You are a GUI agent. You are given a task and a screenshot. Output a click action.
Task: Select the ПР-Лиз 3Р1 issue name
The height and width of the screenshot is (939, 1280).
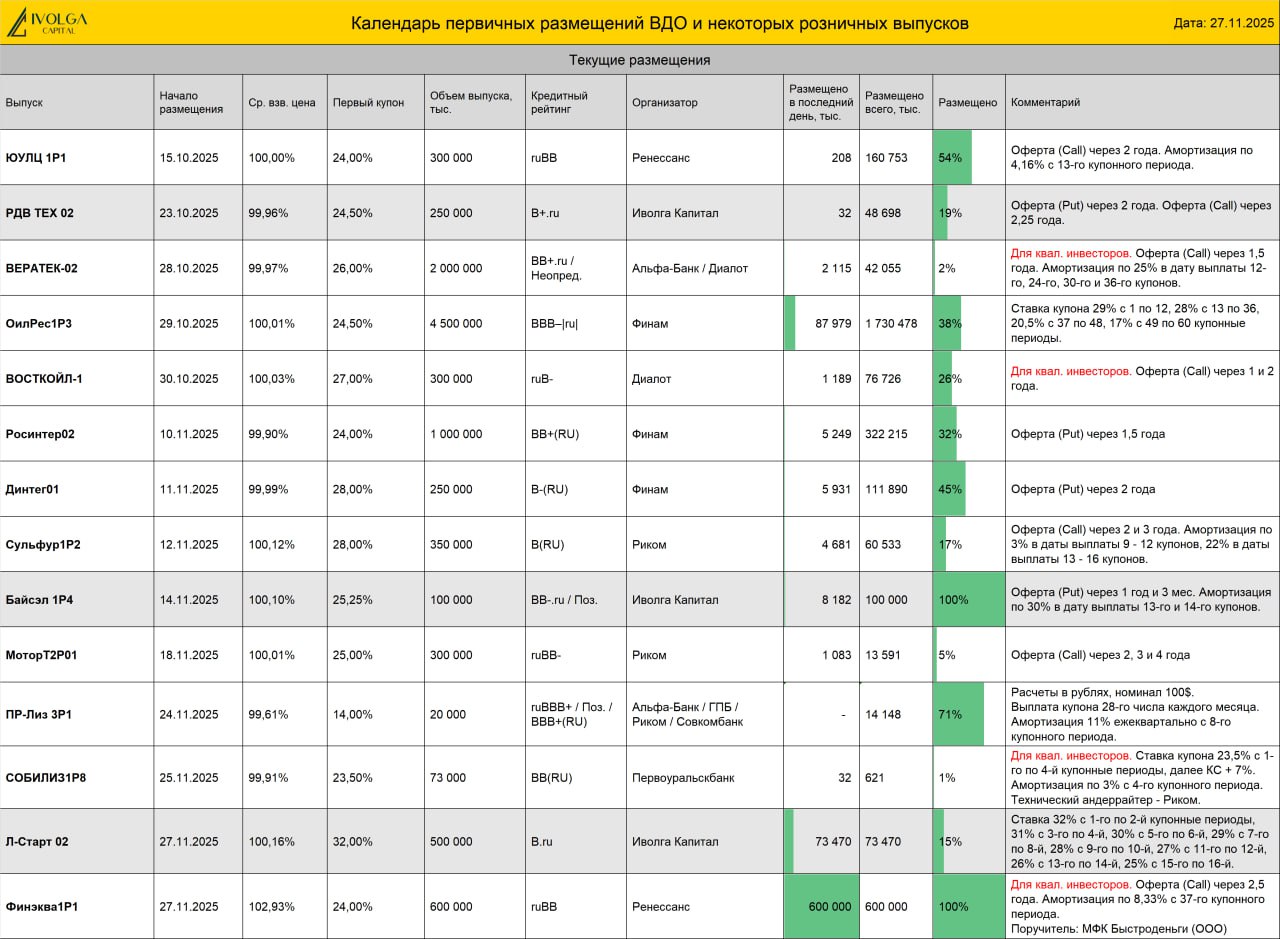point(38,714)
